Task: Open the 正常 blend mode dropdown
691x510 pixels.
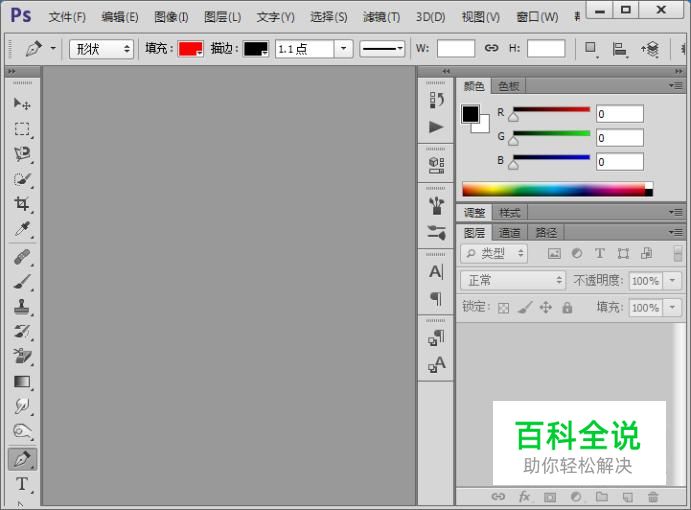Action: click(x=513, y=280)
